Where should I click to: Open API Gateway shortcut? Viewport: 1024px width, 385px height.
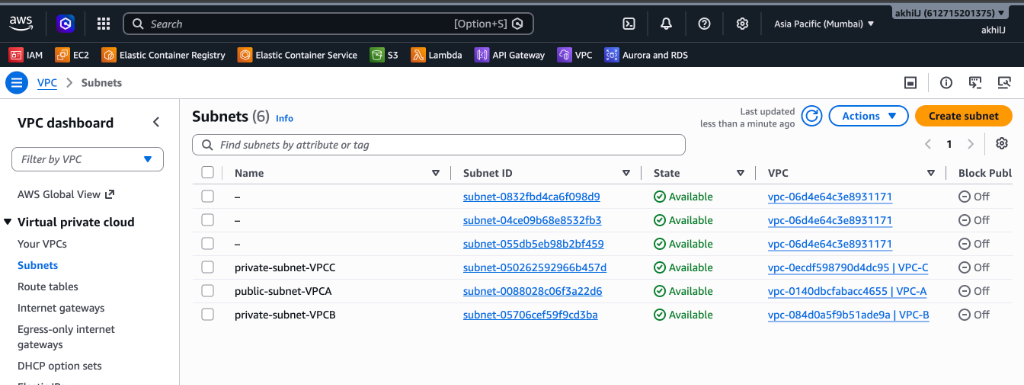click(510, 55)
